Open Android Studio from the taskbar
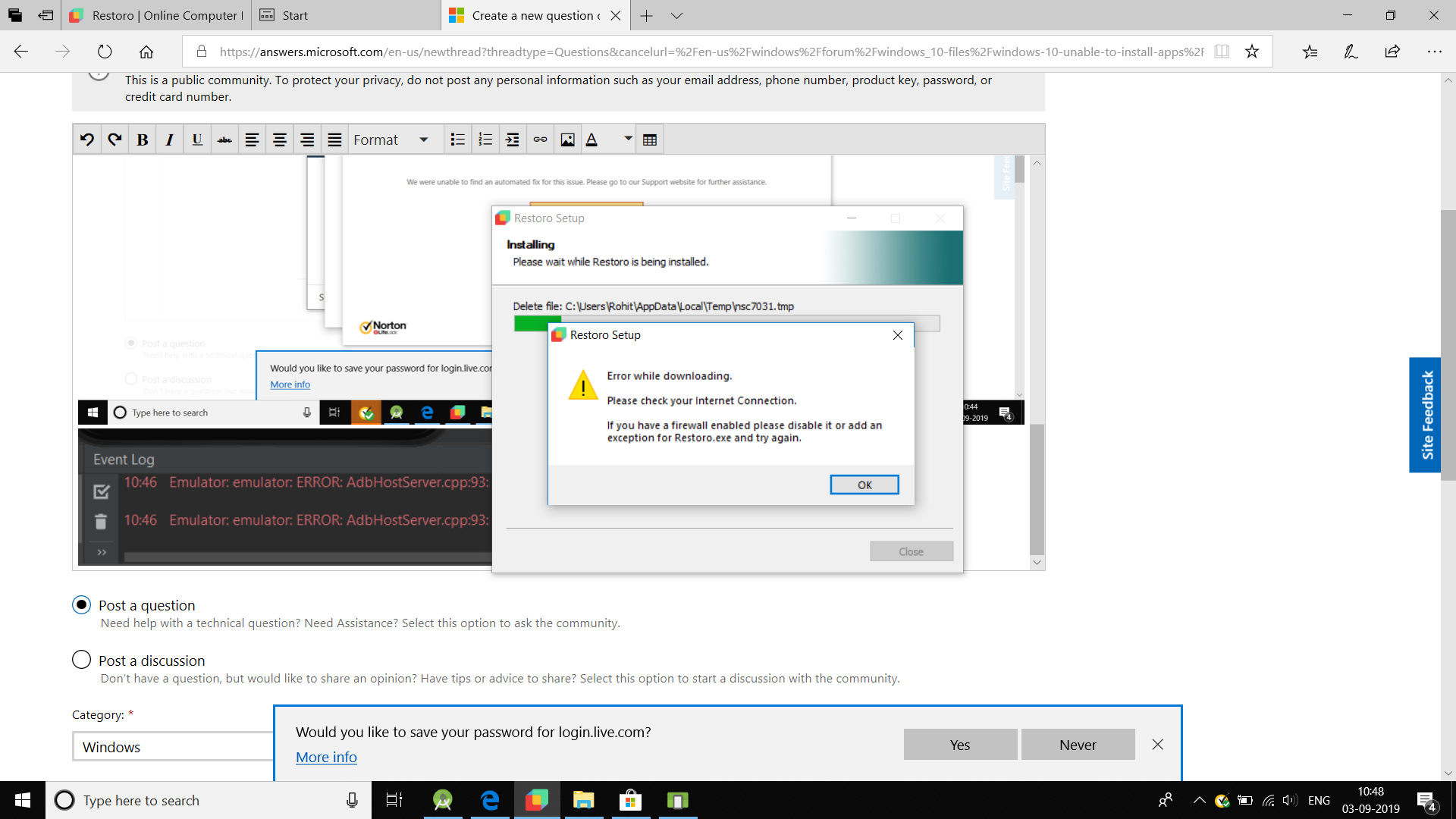Image resolution: width=1456 pixels, height=819 pixels. click(x=443, y=800)
